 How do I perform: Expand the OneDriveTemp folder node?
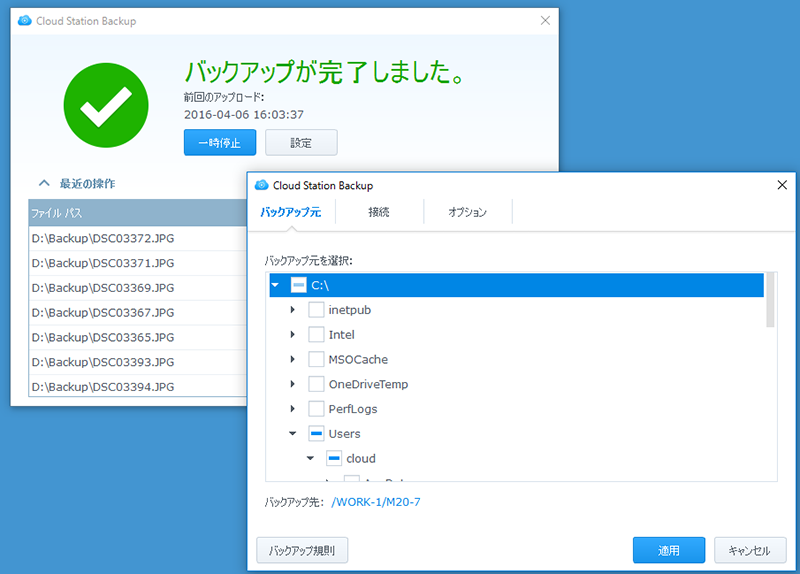click(292, 384)
